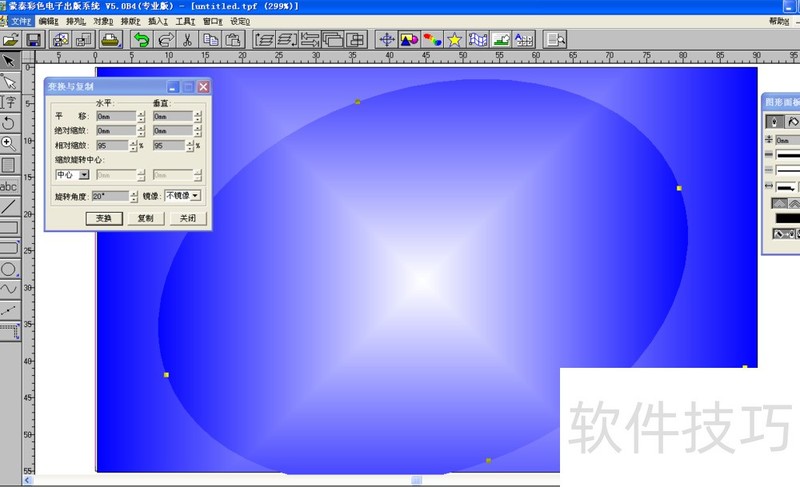Screen dimensions: 800x487
Task: Select the node edit arrow tool
Action: pyautogui.click(x=9, y=82)
